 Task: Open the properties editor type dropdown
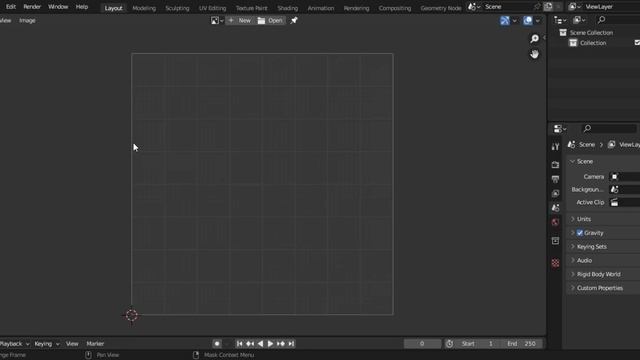[x=560, y=129]
